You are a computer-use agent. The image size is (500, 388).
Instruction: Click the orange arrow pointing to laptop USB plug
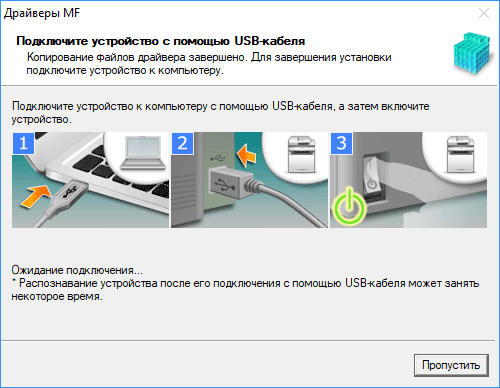coord(36,196)
